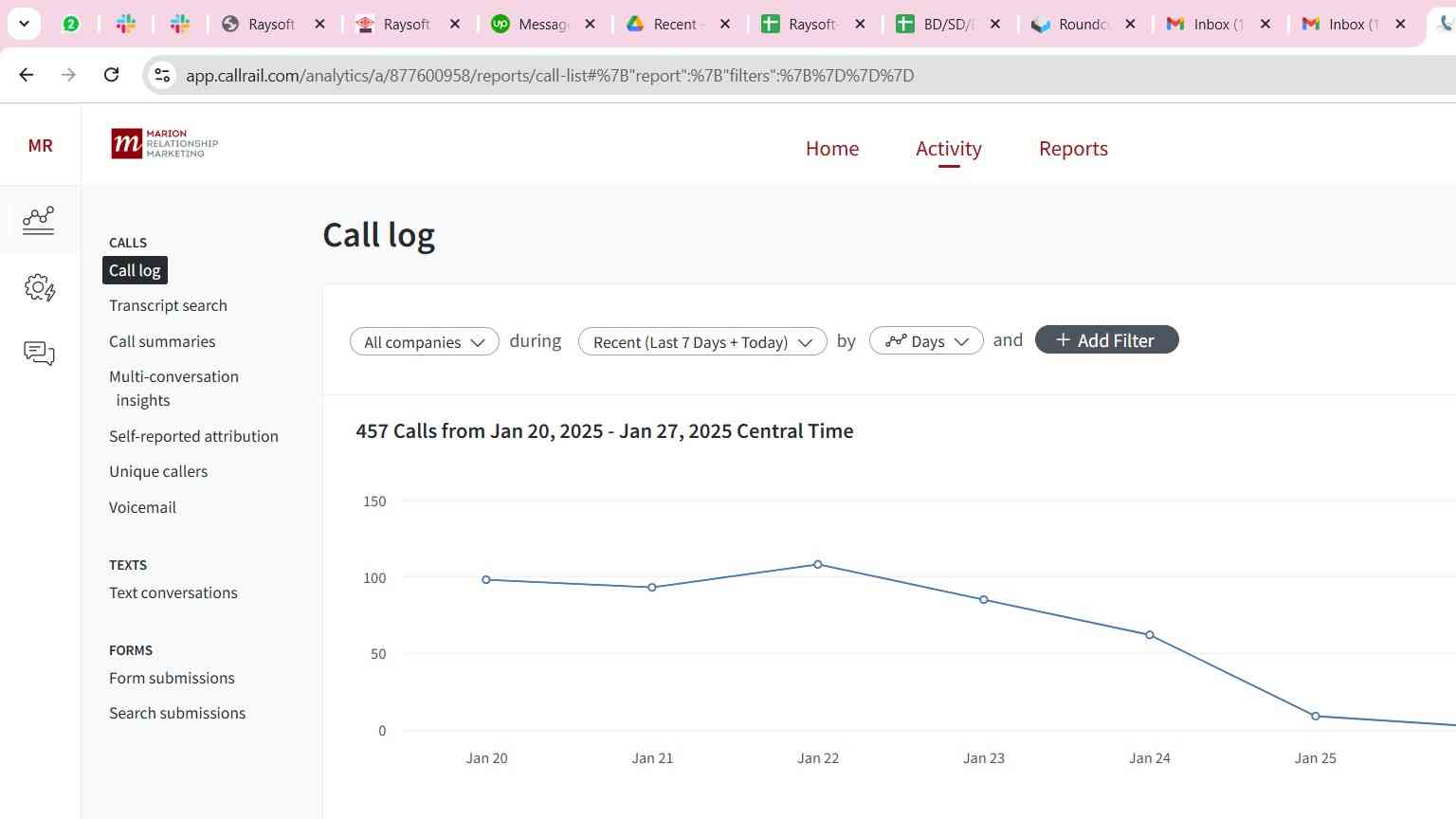Click the Jan 20 data point
Image resolution: width=1456 pixels, height=819 pixels.
tap(486, 579)
